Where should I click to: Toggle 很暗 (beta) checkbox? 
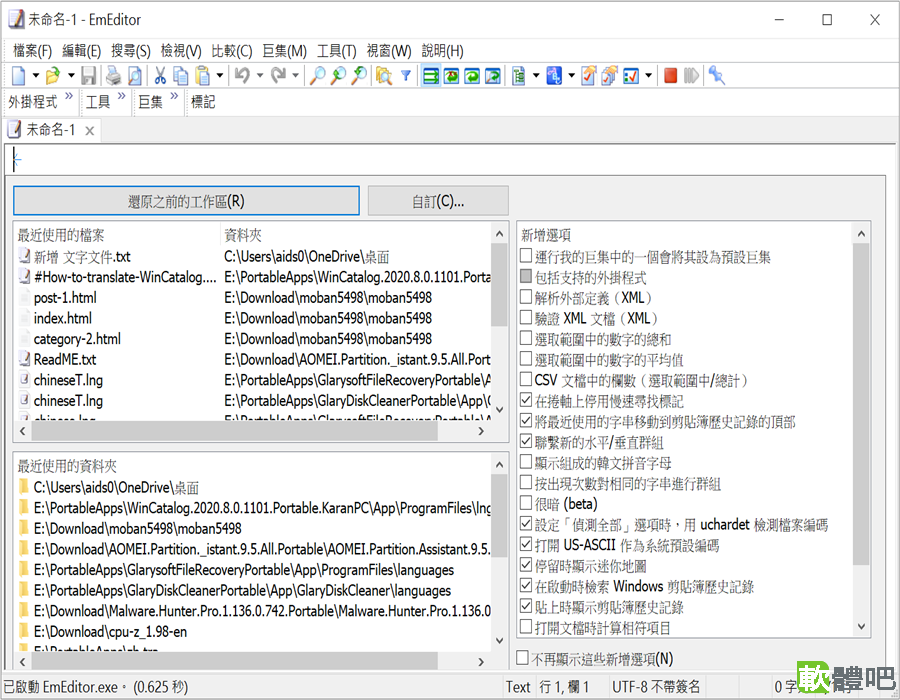[x=526, y=503]
